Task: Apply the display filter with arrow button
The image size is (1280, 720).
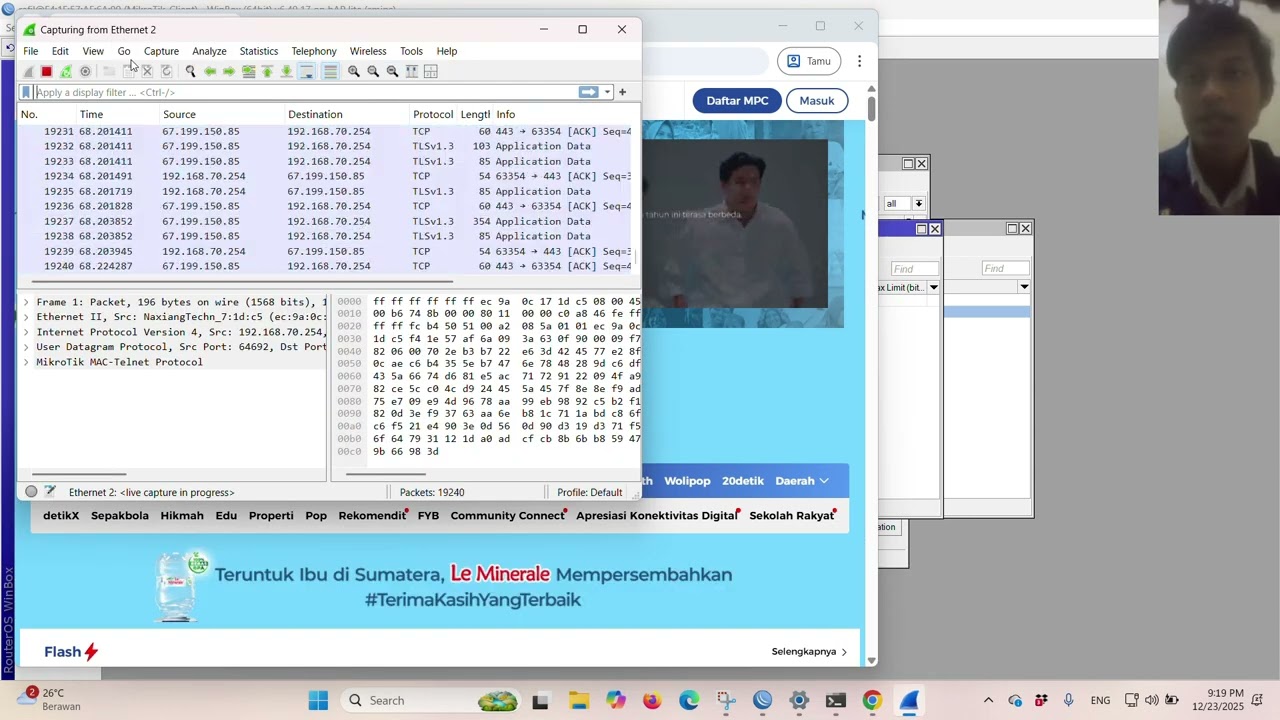Action: 588,92
